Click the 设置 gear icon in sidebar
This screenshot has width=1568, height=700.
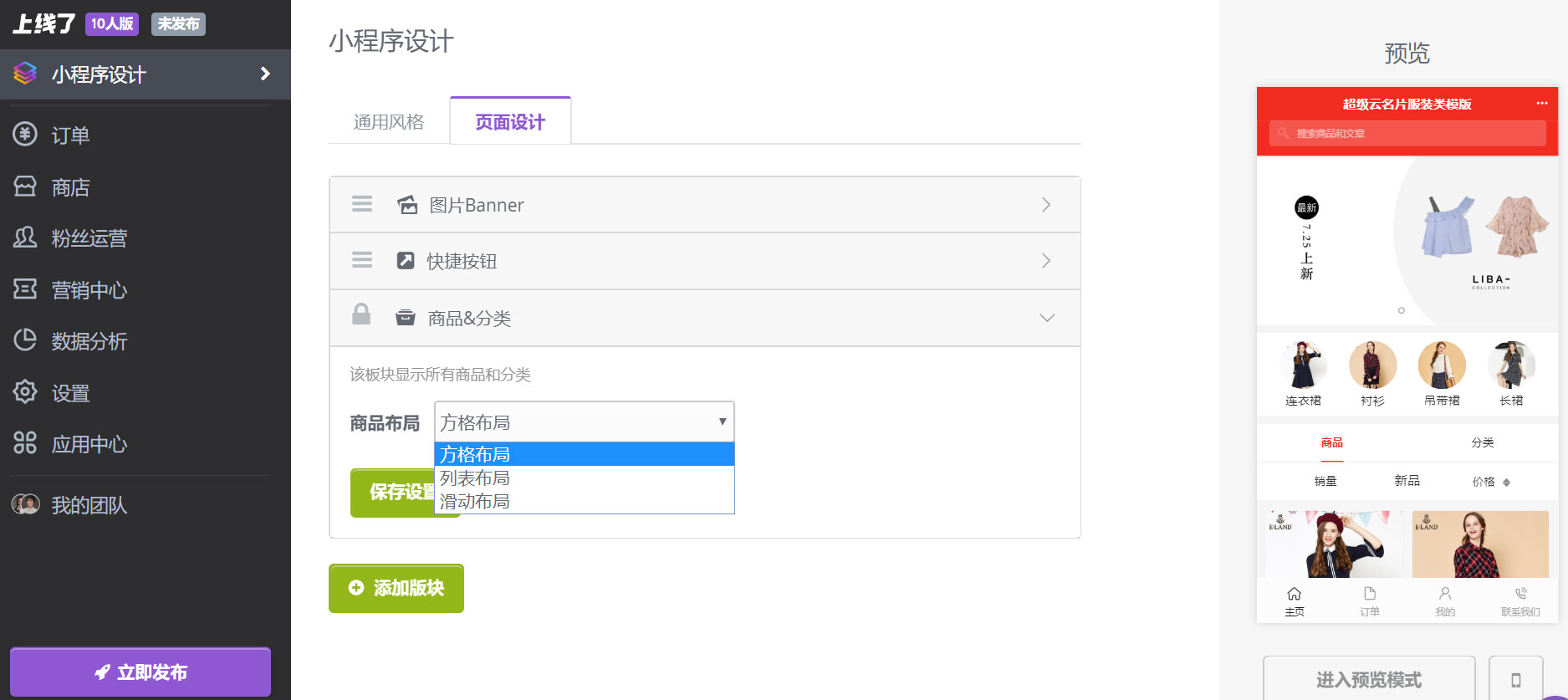click(x=25, y=391)
